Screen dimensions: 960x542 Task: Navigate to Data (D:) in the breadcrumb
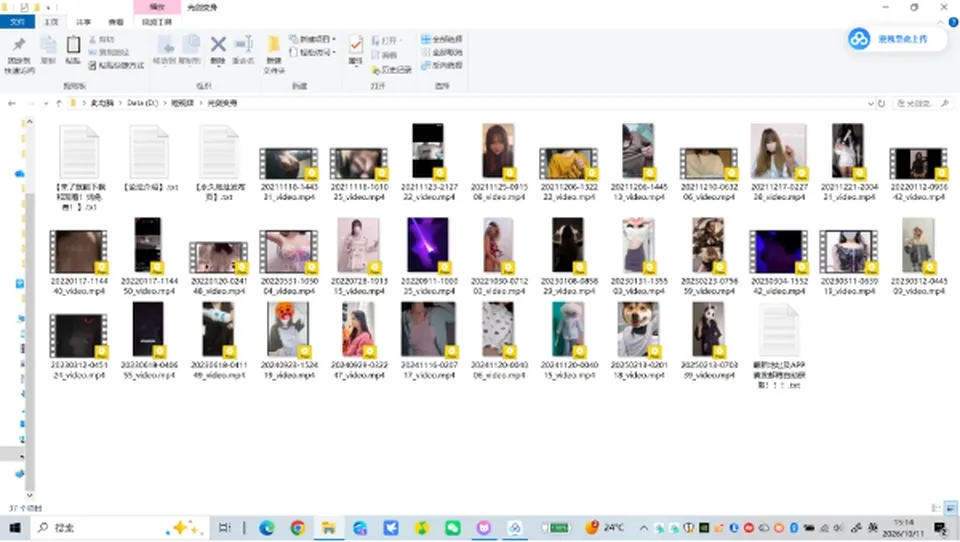tap(143, 104)
